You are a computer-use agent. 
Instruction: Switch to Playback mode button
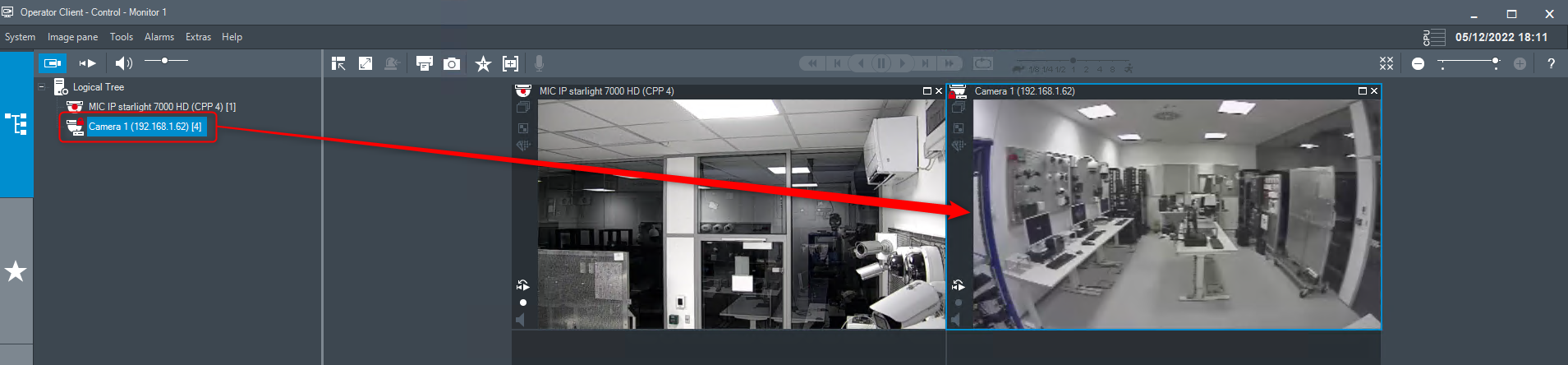click(88, 62)
